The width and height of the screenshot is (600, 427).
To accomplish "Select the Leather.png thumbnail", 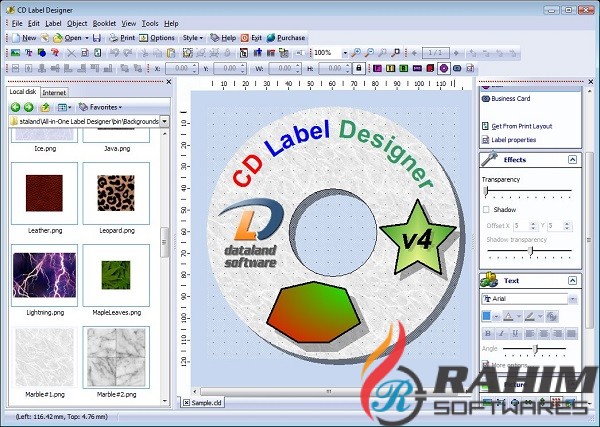I will tap(44, 193).
